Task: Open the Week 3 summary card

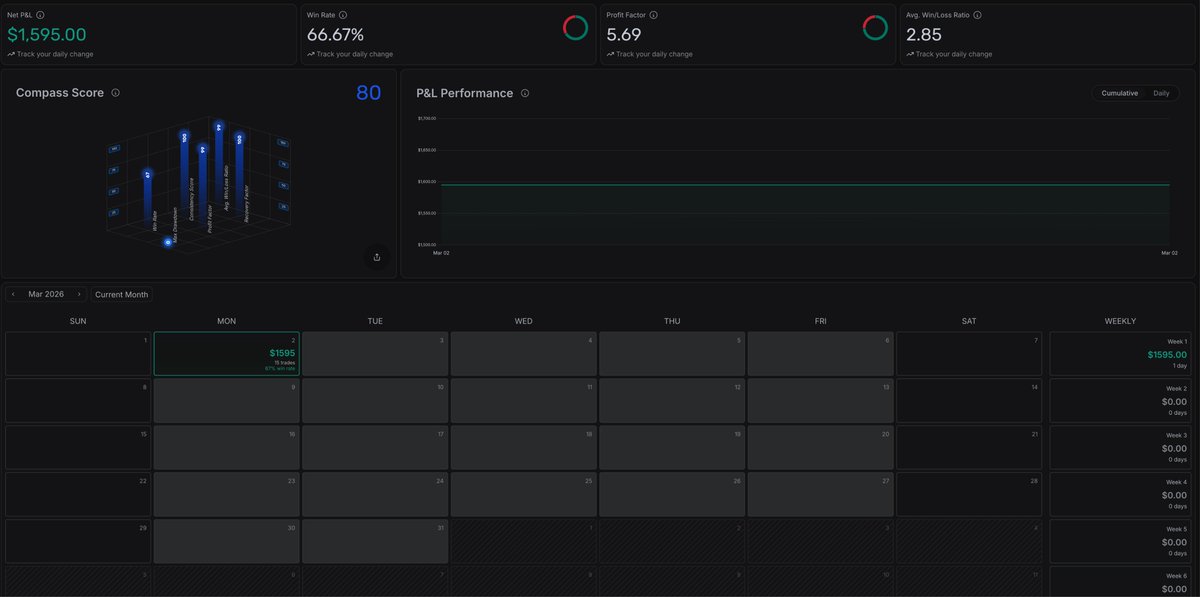Action: click(x=1121, y=448)
